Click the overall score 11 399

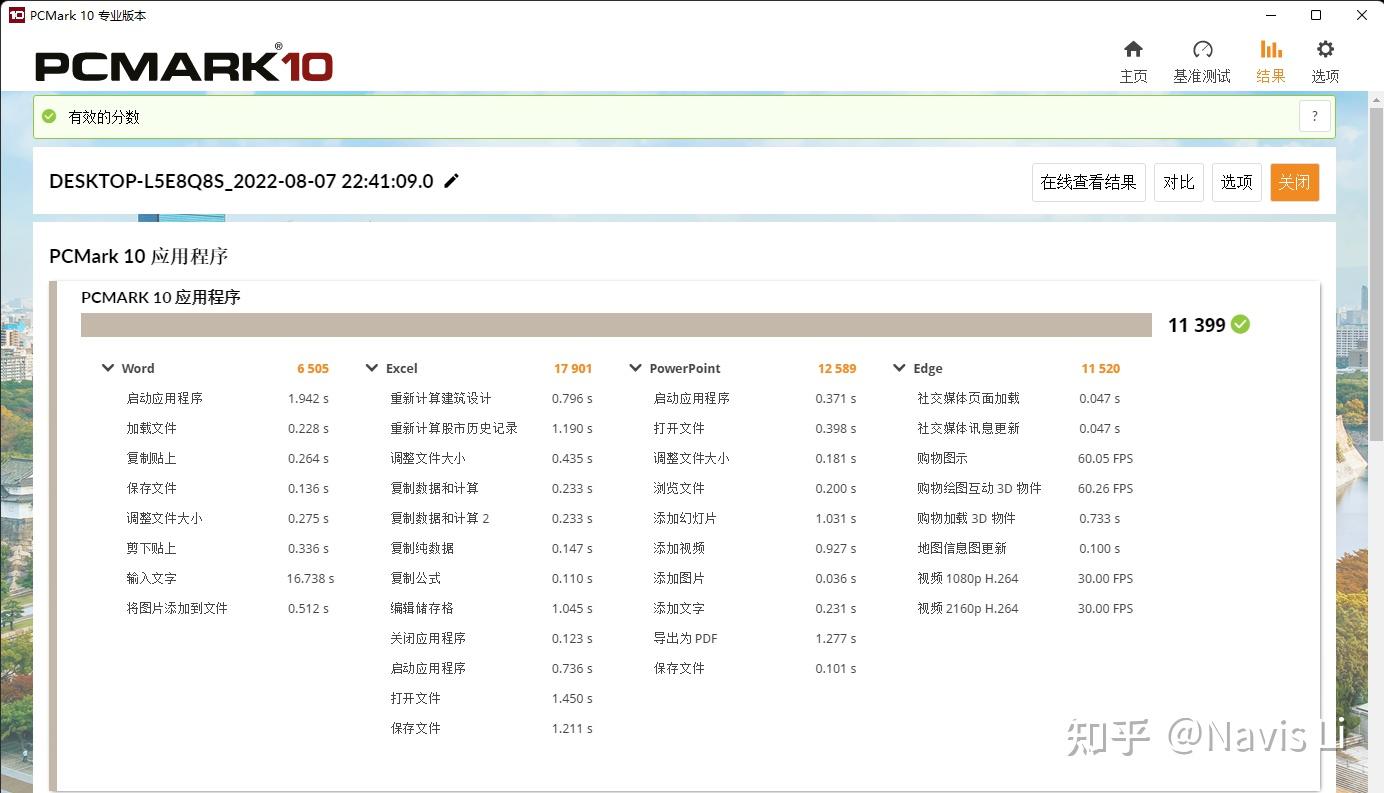tap(1196, 325)
